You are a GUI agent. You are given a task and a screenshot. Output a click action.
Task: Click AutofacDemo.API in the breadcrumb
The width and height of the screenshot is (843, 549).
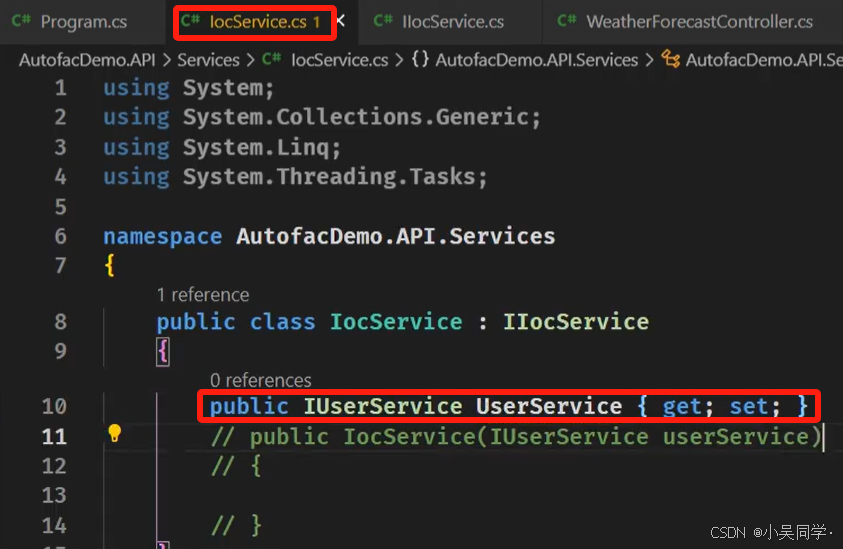87,60
